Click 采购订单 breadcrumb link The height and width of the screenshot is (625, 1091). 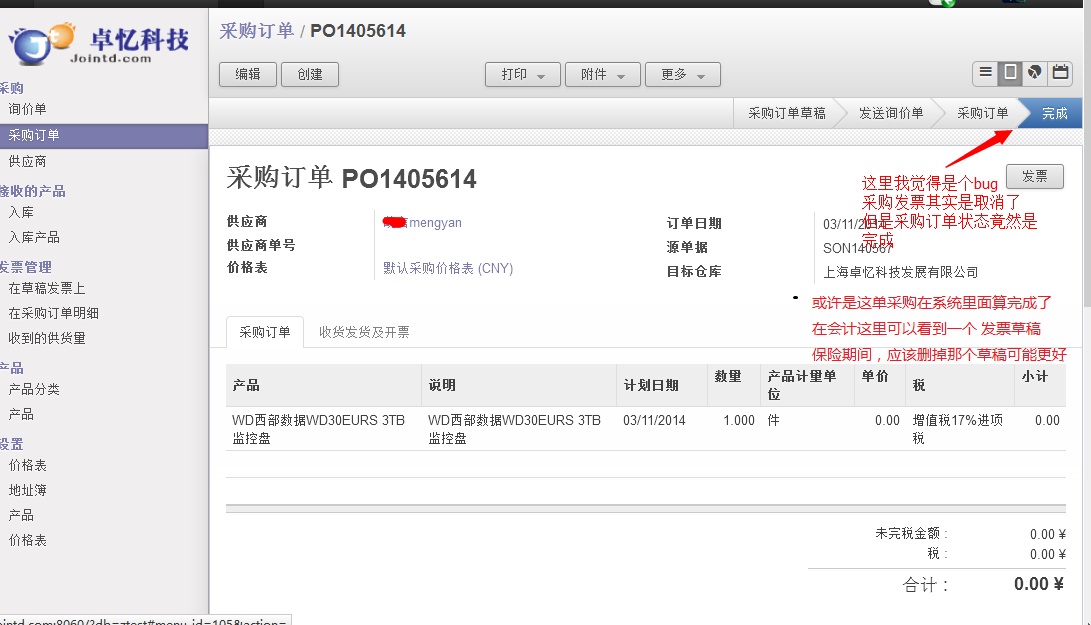tap(256, 31)
